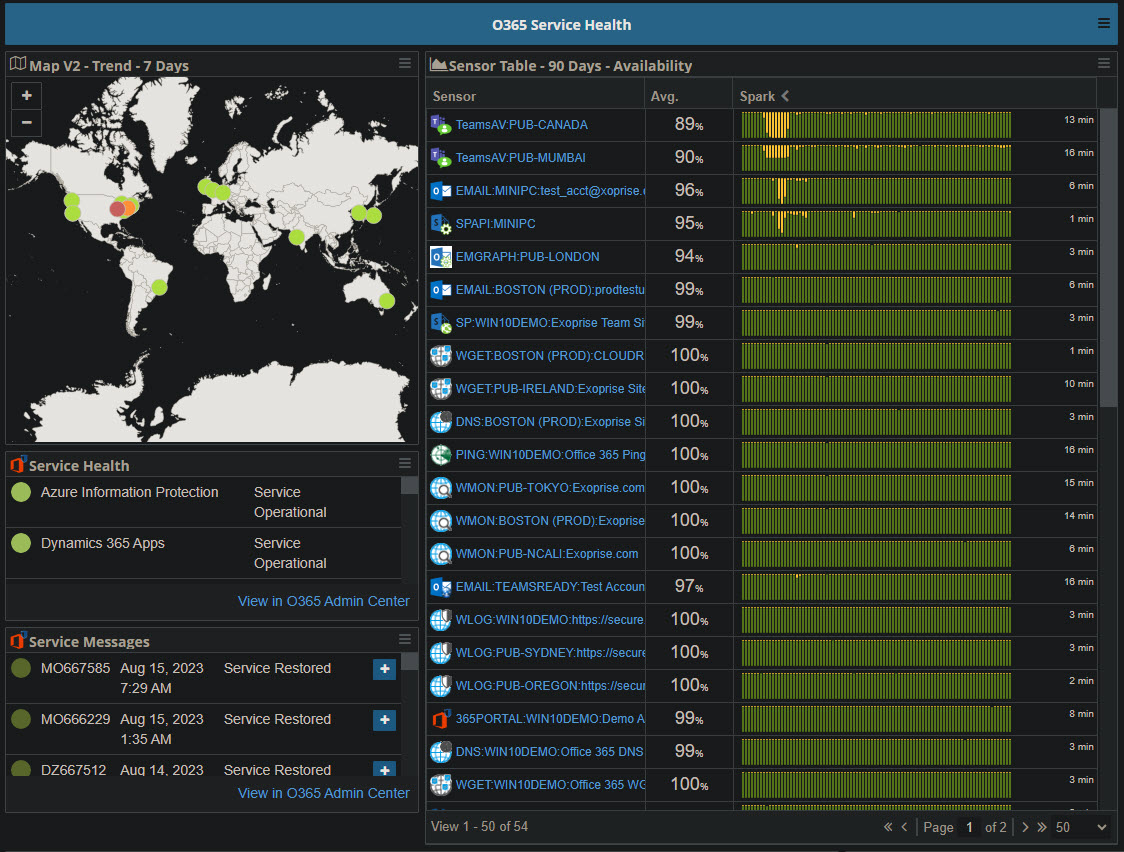
Task: Open the Service Health panel menu
Action: point(405,464)
